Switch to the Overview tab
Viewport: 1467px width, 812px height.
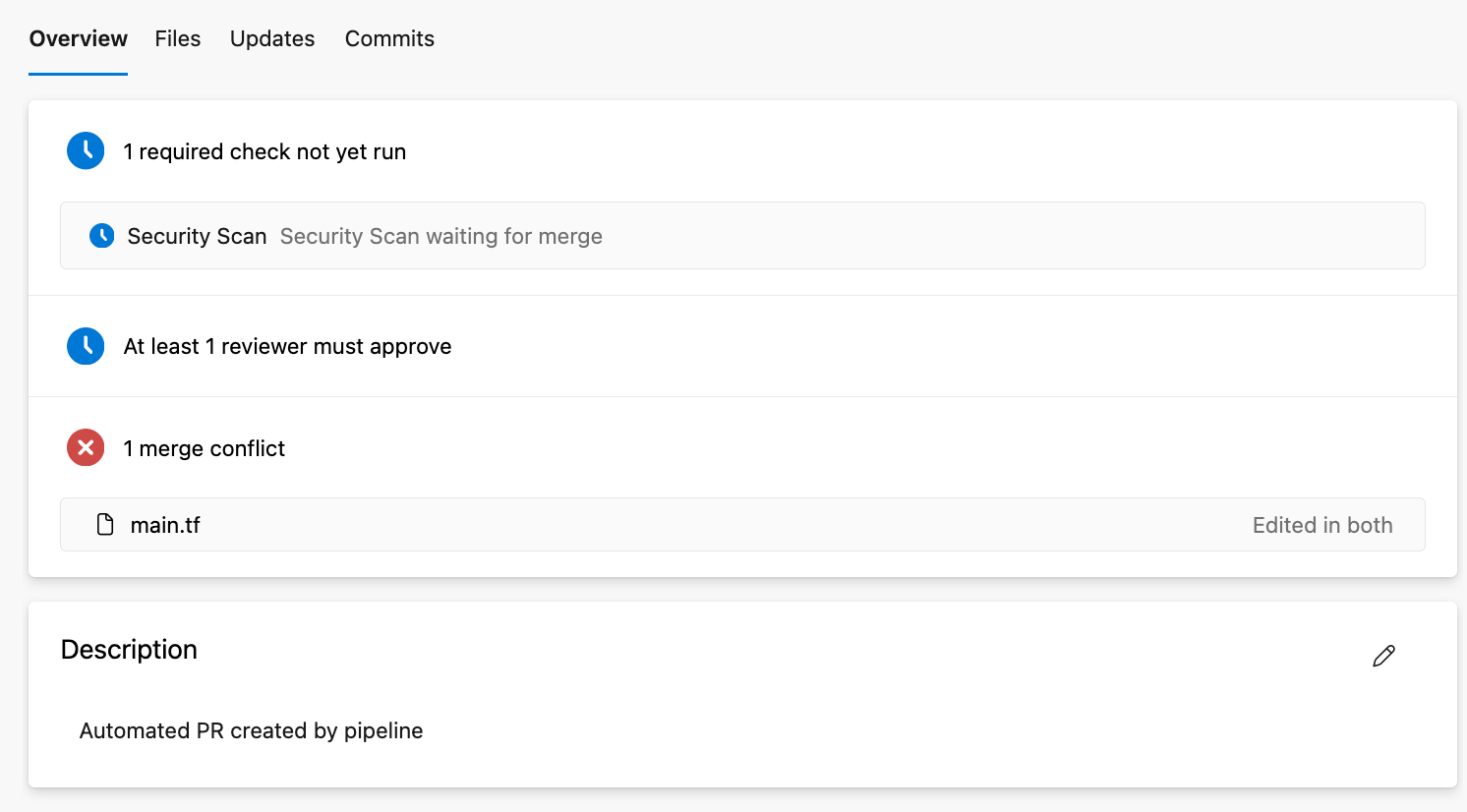coord(79,39)
